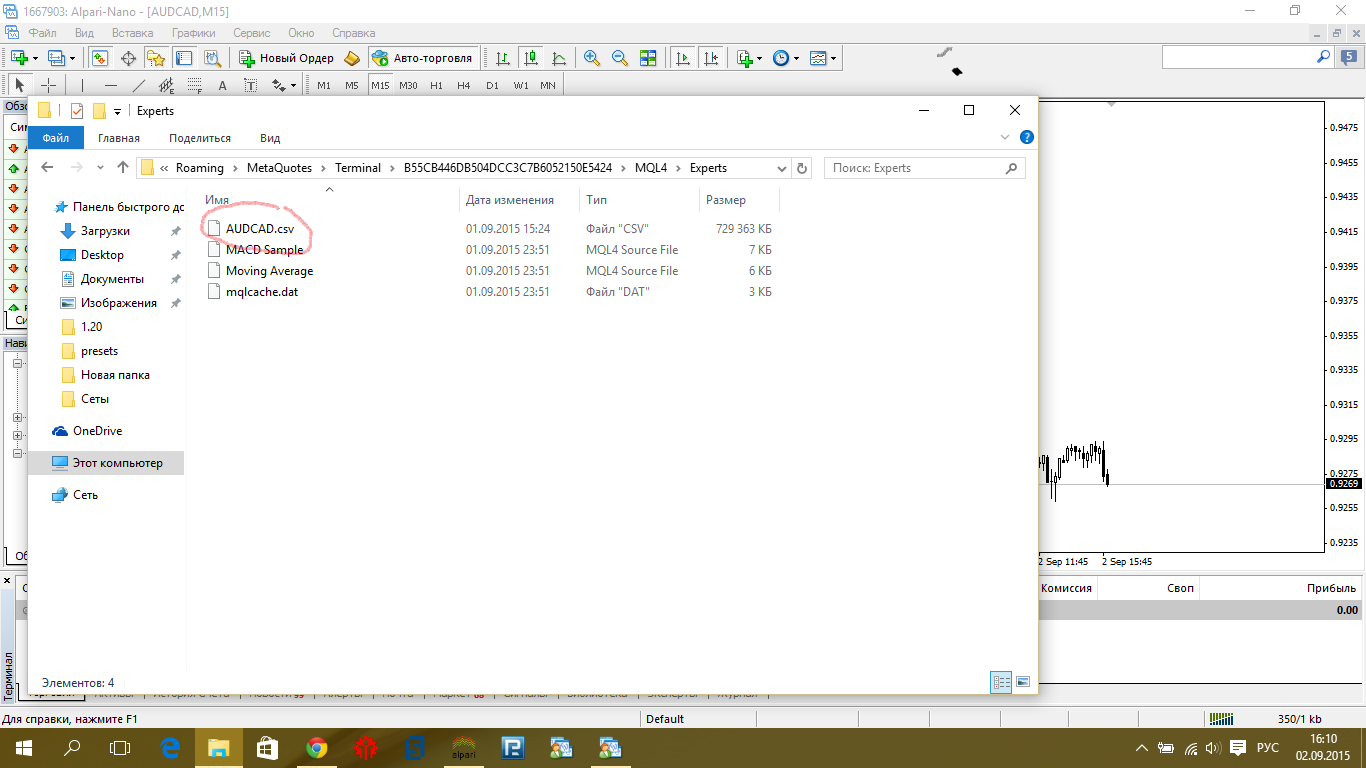The height and width of the screenshot is (768, 1366).
Task: Switch chart to candlesticks mode
Action: 531,58
